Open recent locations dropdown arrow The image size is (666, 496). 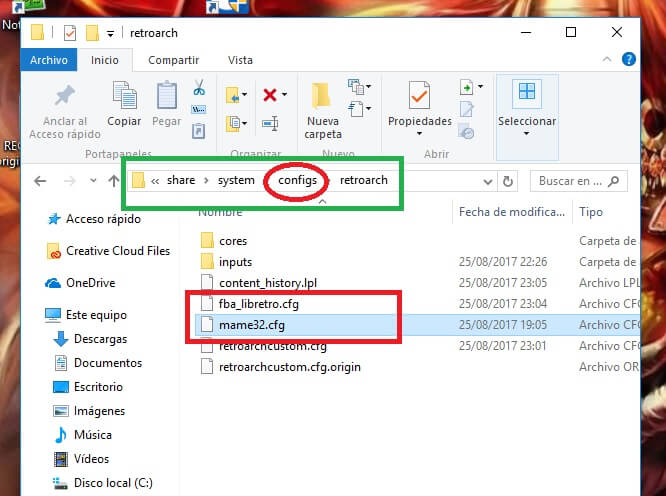coord(93,181)
